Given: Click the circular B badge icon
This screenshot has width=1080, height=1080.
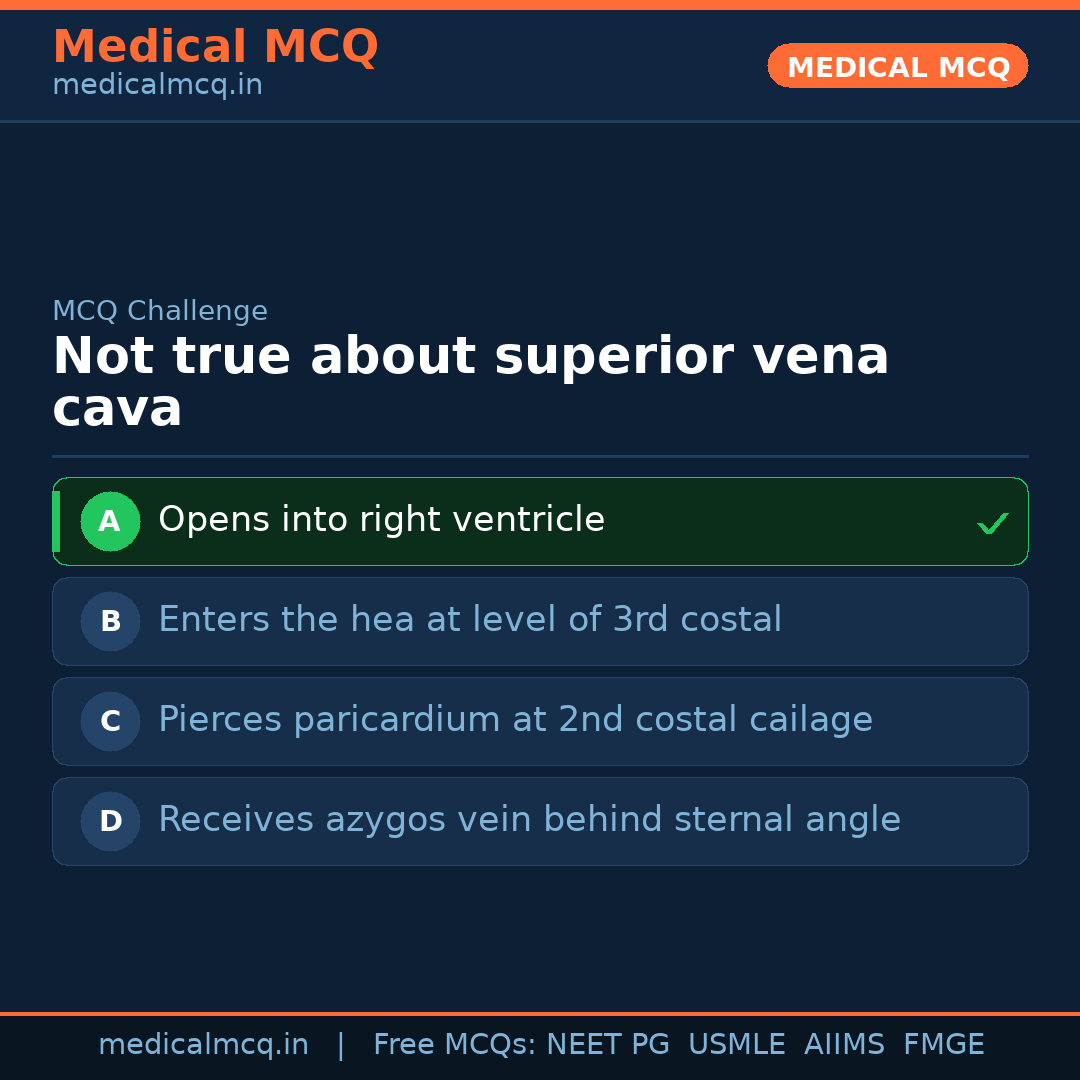Looking at the screenshot, I should click(x=110, y=621).
